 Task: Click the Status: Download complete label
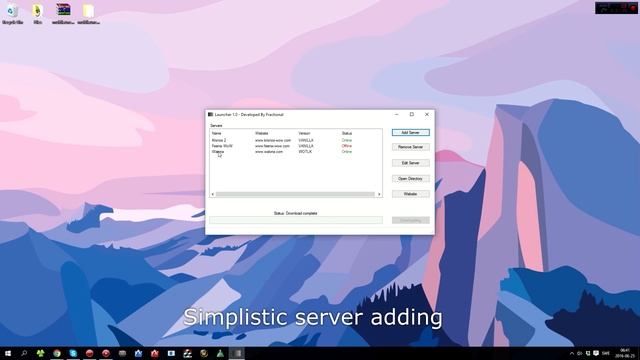(296, 213)
